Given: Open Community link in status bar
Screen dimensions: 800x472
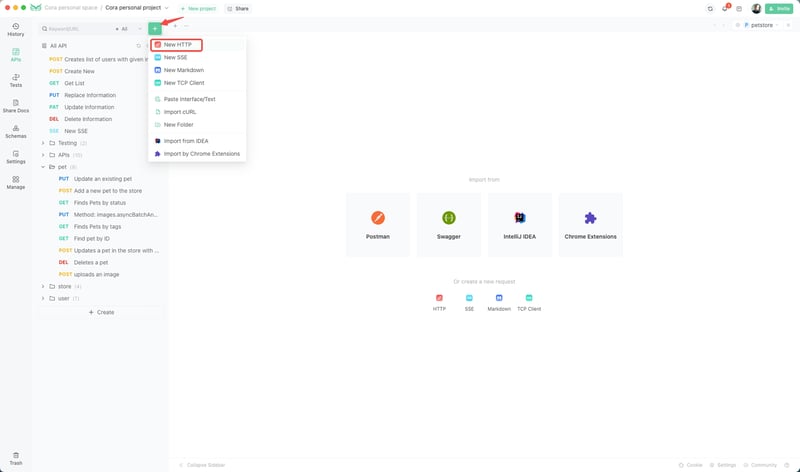Looking at the screenshot, I should click(760, 465).
